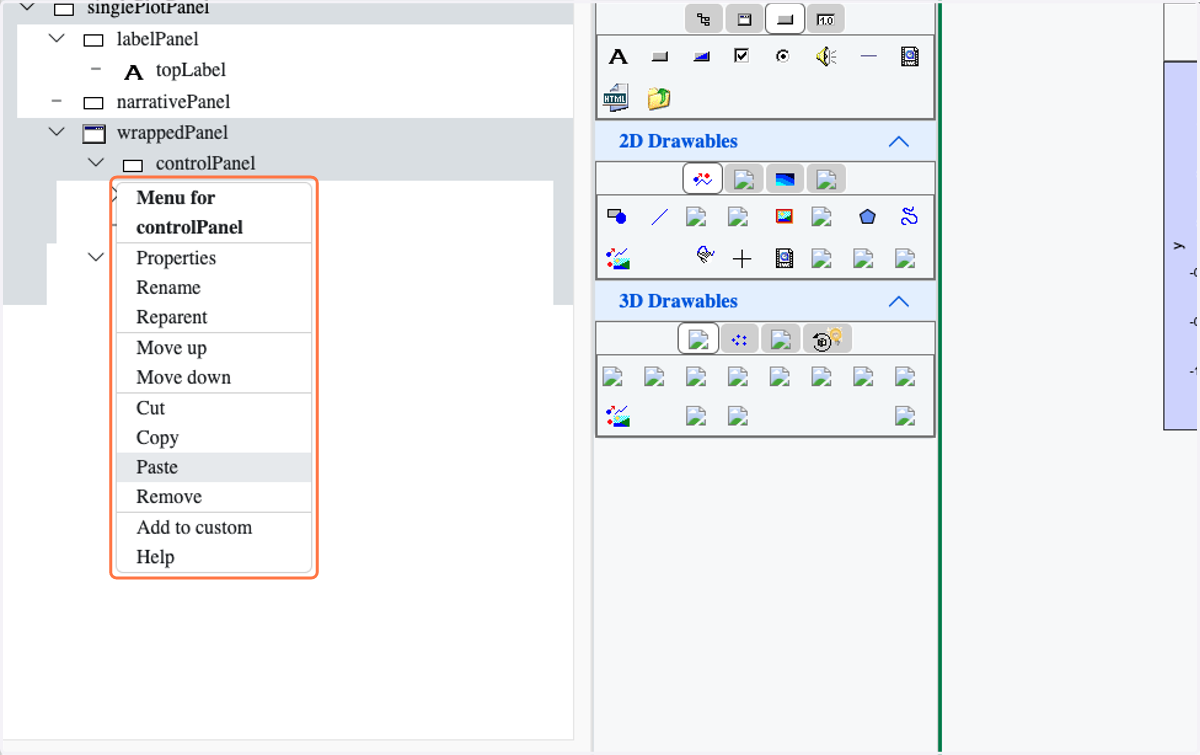Choose Remove in the context menu
The height and width of the screenshot is (755, 1200).
214,497
